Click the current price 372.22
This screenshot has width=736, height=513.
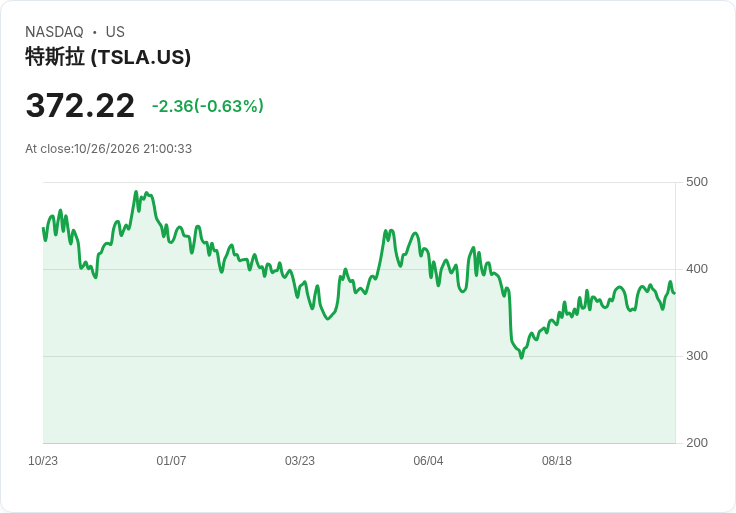click(80, 106)
